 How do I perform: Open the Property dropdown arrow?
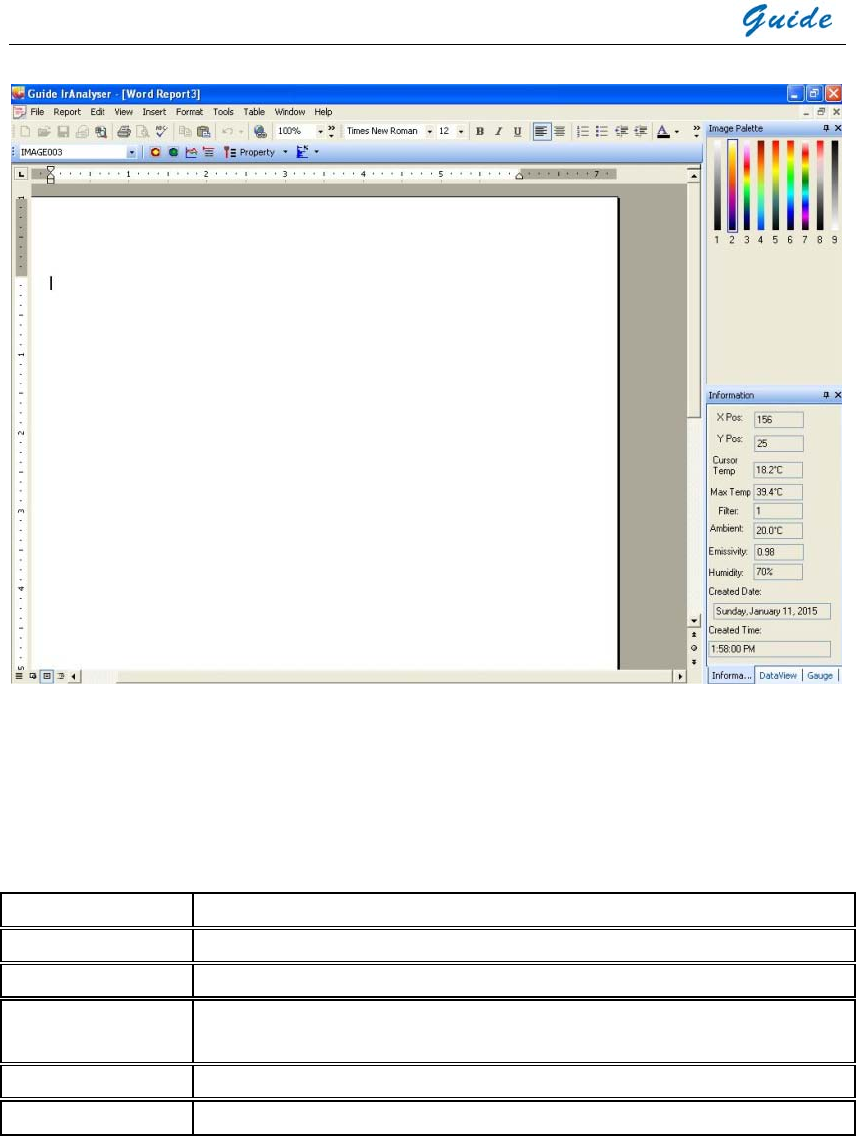(285, 152)
